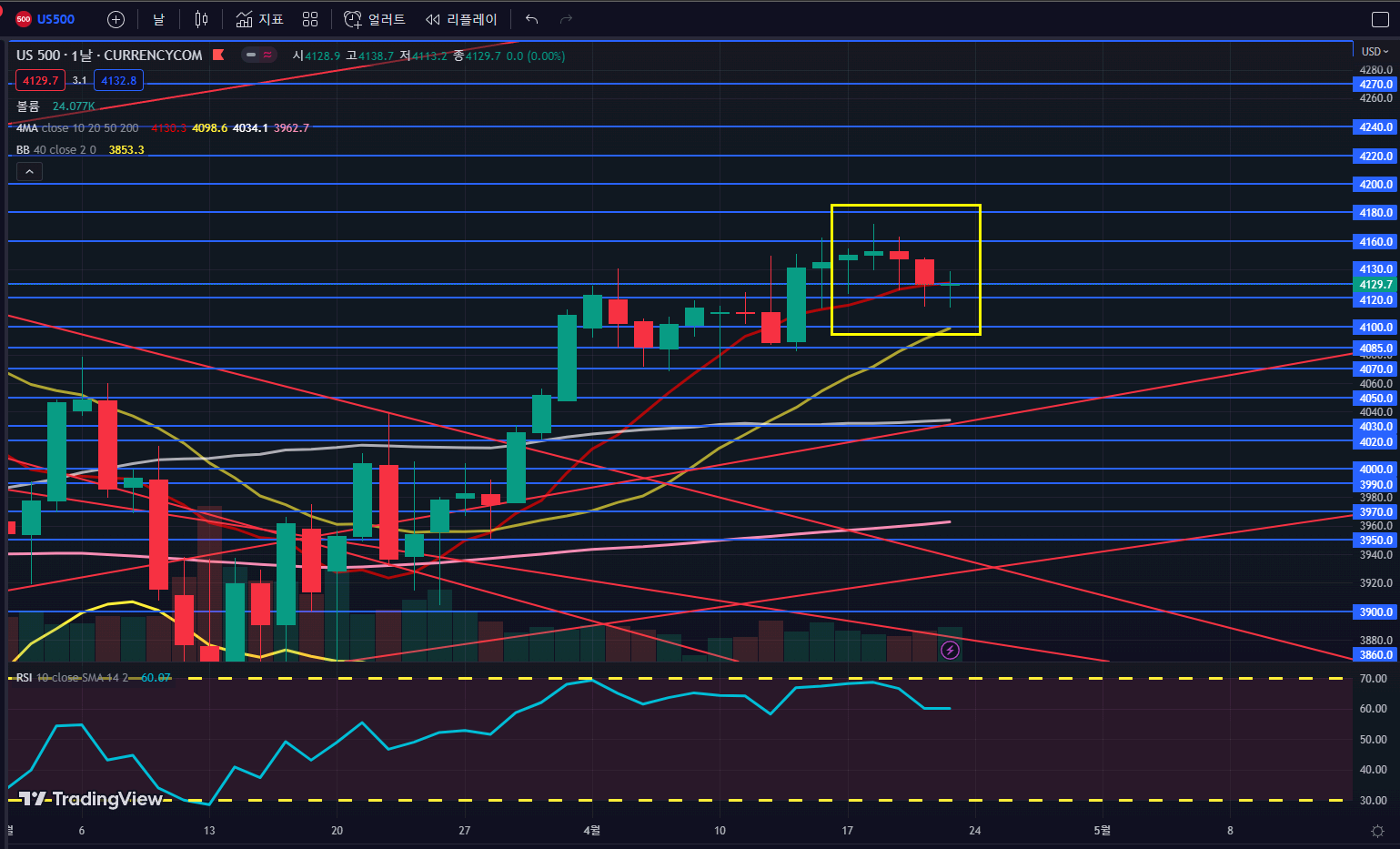Open the layout setup rectangle icon
Image resolution: width=1400 pixels, height=849 pixels.
pos(1380,19)
